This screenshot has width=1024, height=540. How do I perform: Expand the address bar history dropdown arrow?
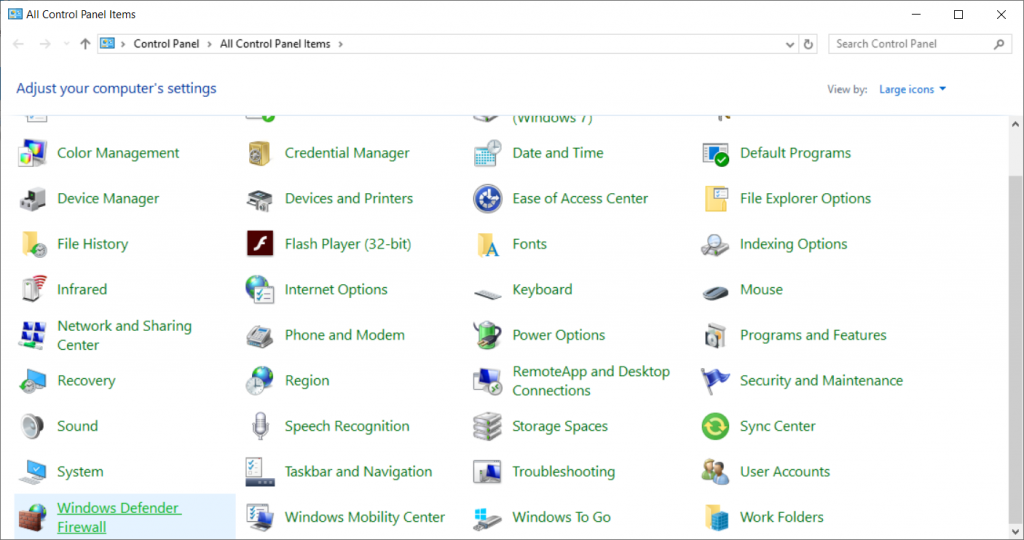pos(790,44)
